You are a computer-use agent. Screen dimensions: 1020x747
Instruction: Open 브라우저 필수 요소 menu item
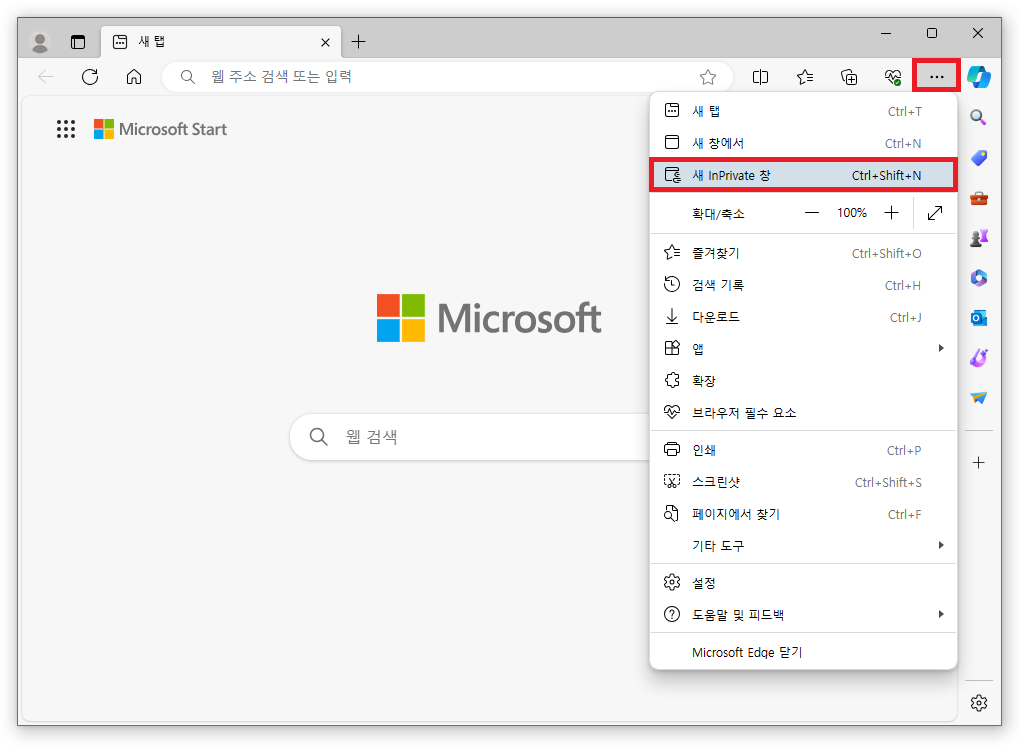[x=803, y=413]
